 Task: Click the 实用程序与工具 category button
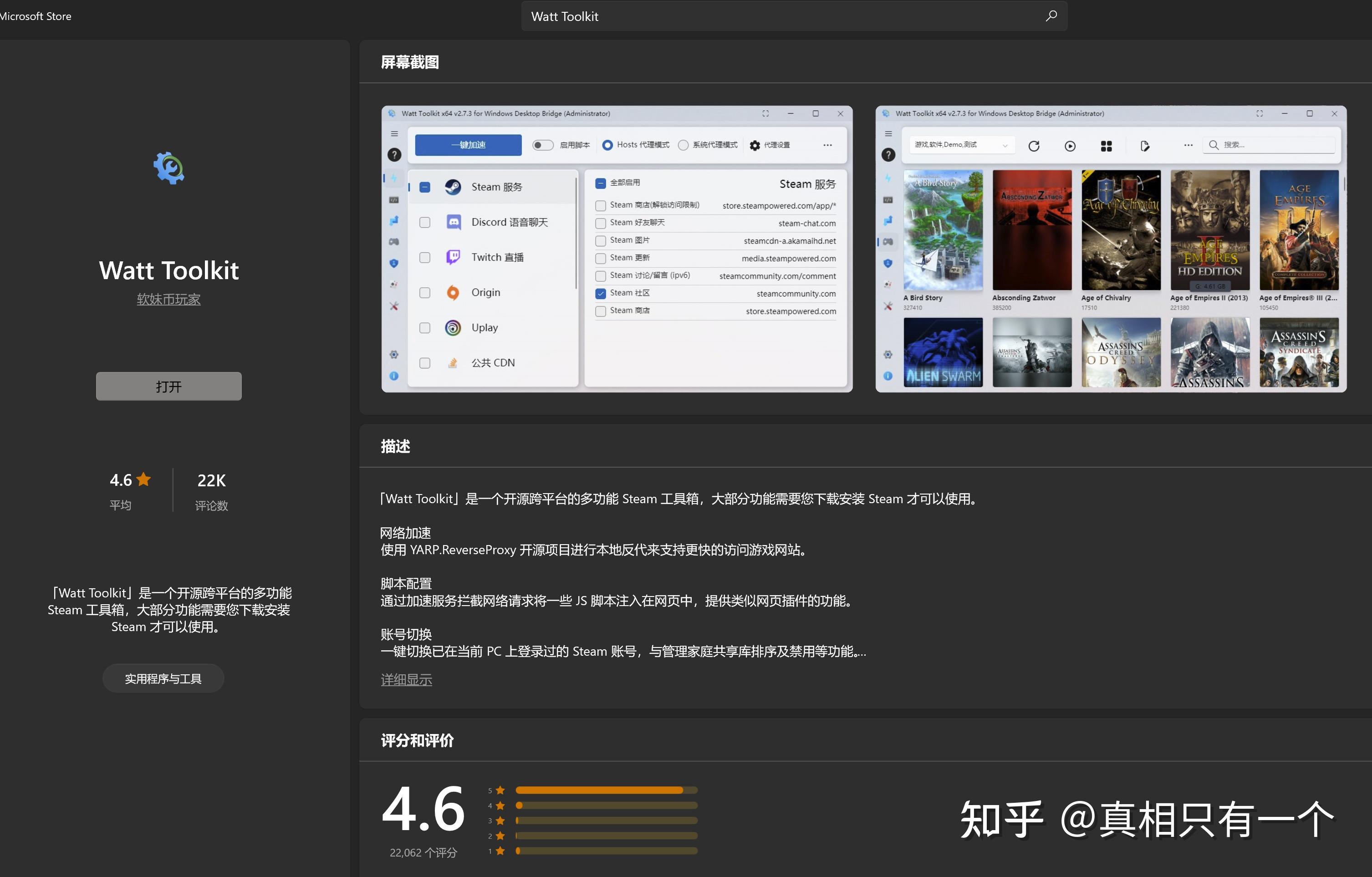(x=163, y=678)
